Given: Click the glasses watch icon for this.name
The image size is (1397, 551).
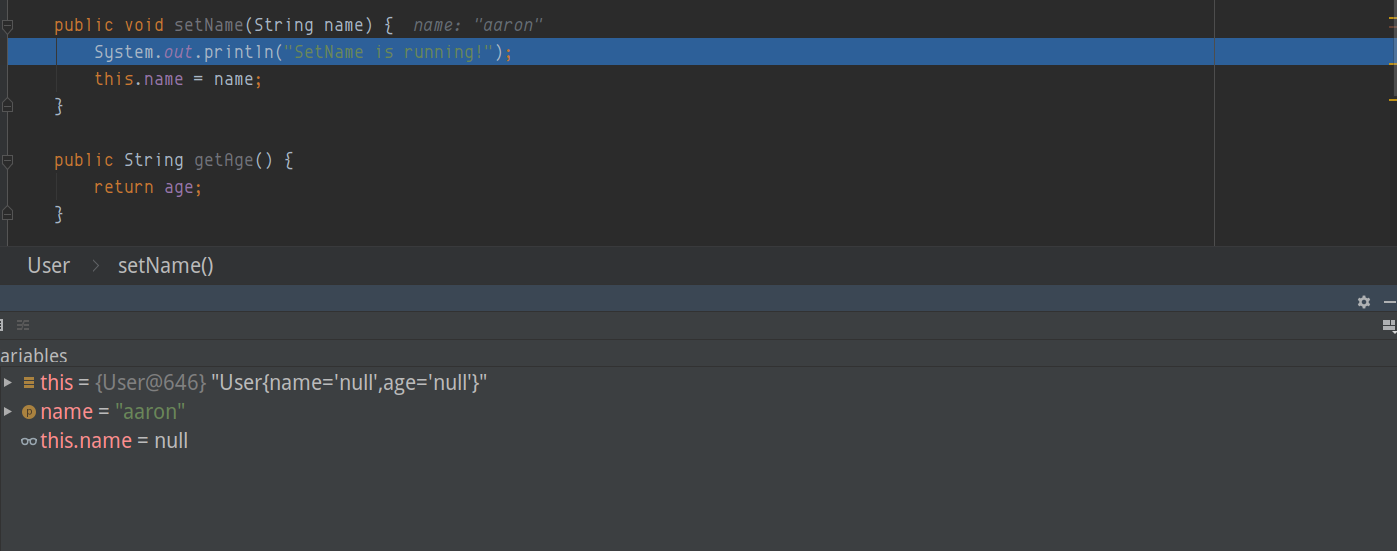Looking at the screenshot, I should 29,441.
